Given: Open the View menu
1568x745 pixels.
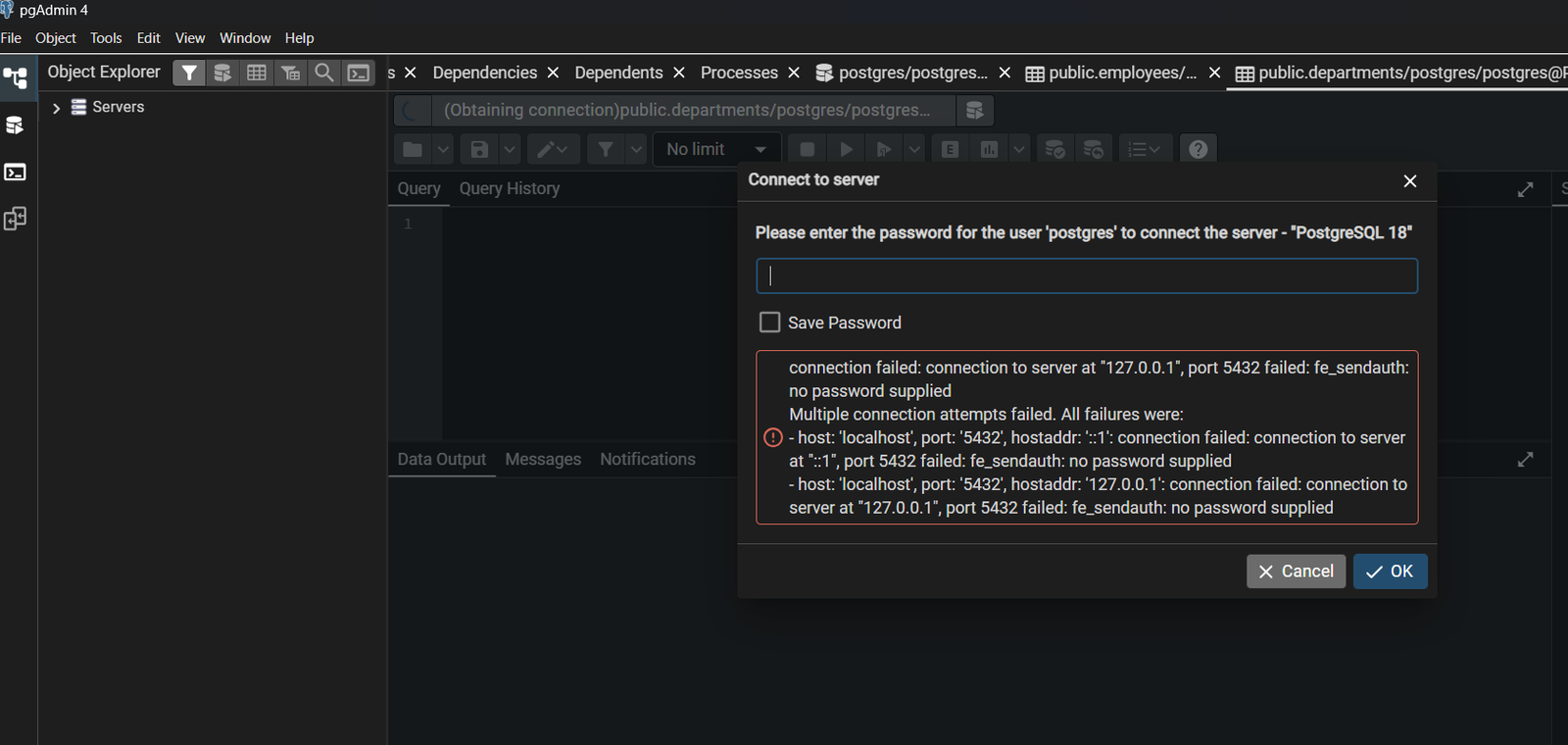Looking at the screenshot, I should (190, 38).
